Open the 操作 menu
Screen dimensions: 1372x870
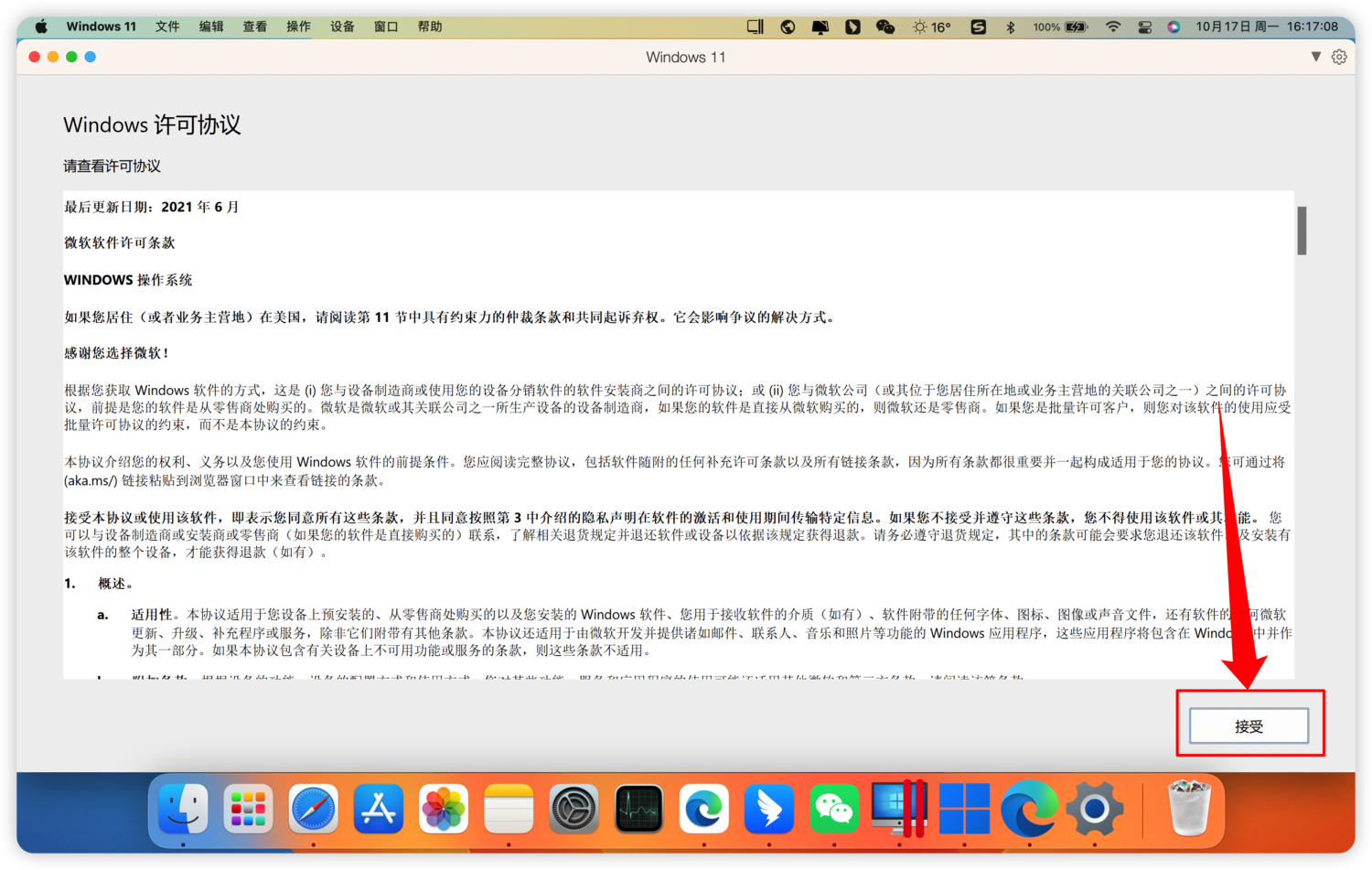(298, 27)
